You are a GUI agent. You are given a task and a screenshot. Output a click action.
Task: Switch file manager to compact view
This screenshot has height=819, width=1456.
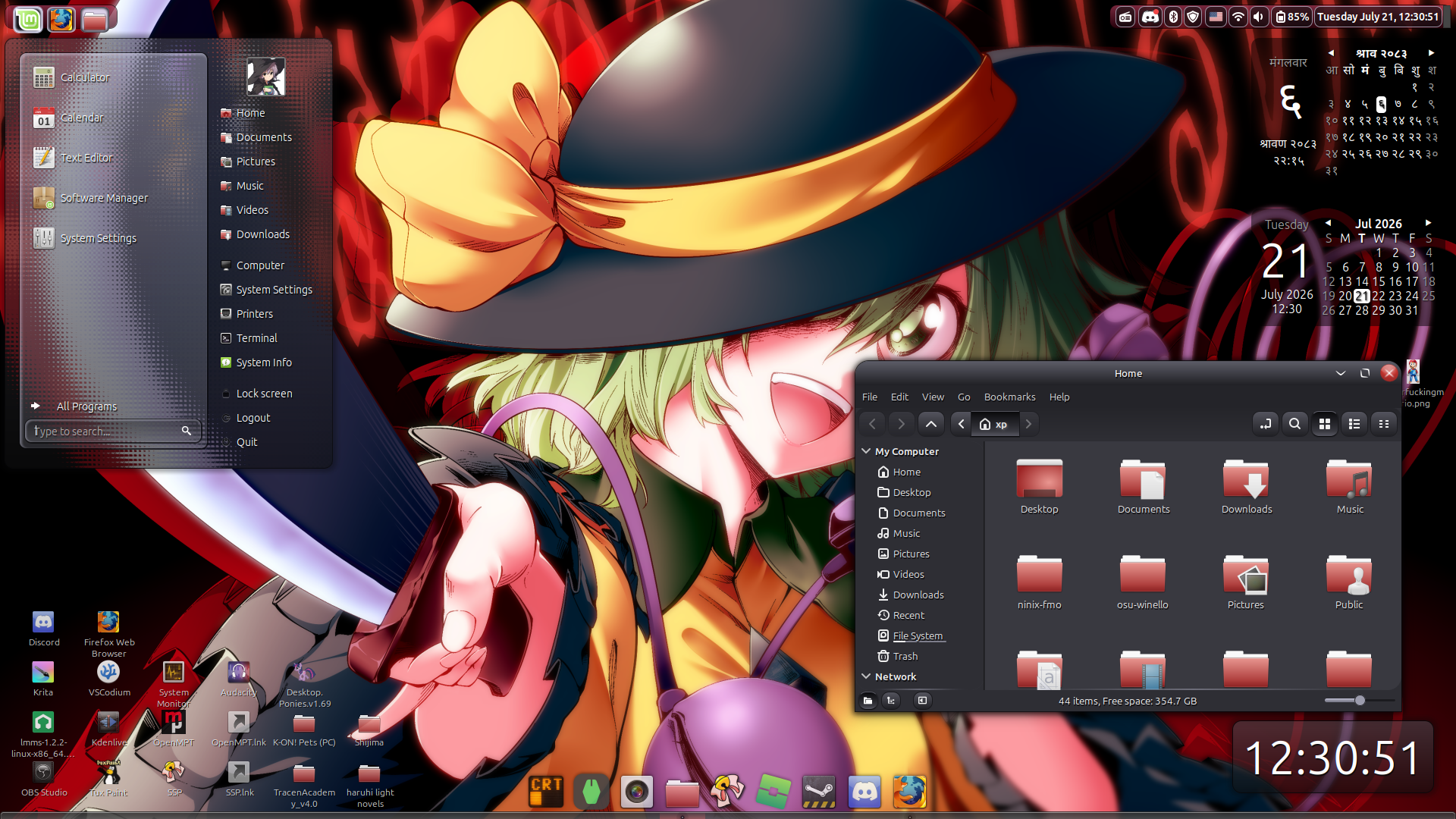click(1383, 424)
